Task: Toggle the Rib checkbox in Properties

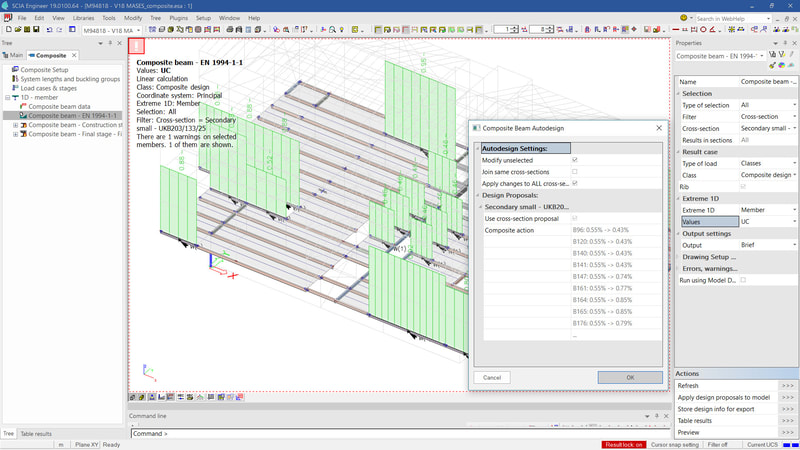Action: (743, 187)
